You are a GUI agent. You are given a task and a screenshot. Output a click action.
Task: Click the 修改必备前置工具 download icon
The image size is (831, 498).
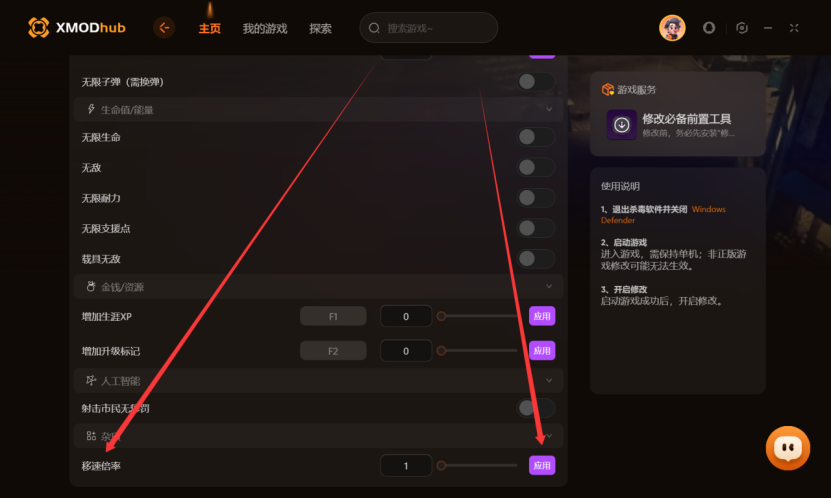[x=622, y=125]
